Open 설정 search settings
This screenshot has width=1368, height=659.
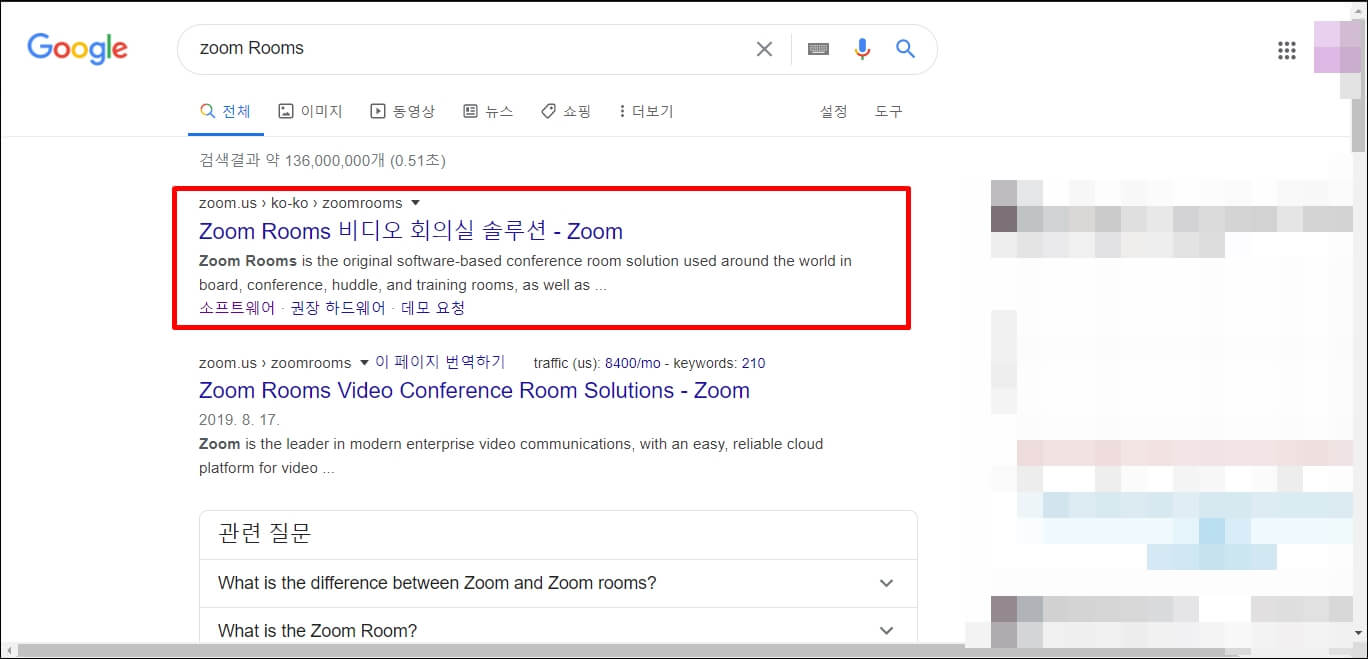pos(834,111)
